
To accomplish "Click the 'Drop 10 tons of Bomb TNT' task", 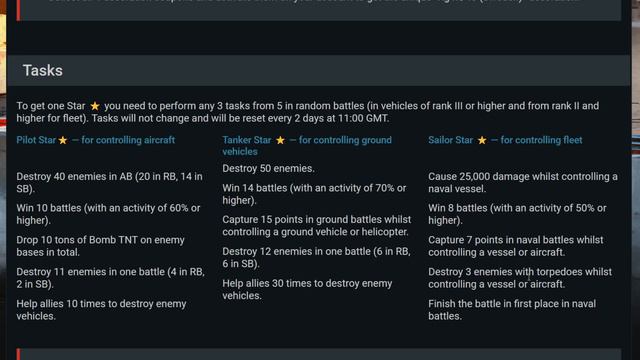I will point(100,246).
